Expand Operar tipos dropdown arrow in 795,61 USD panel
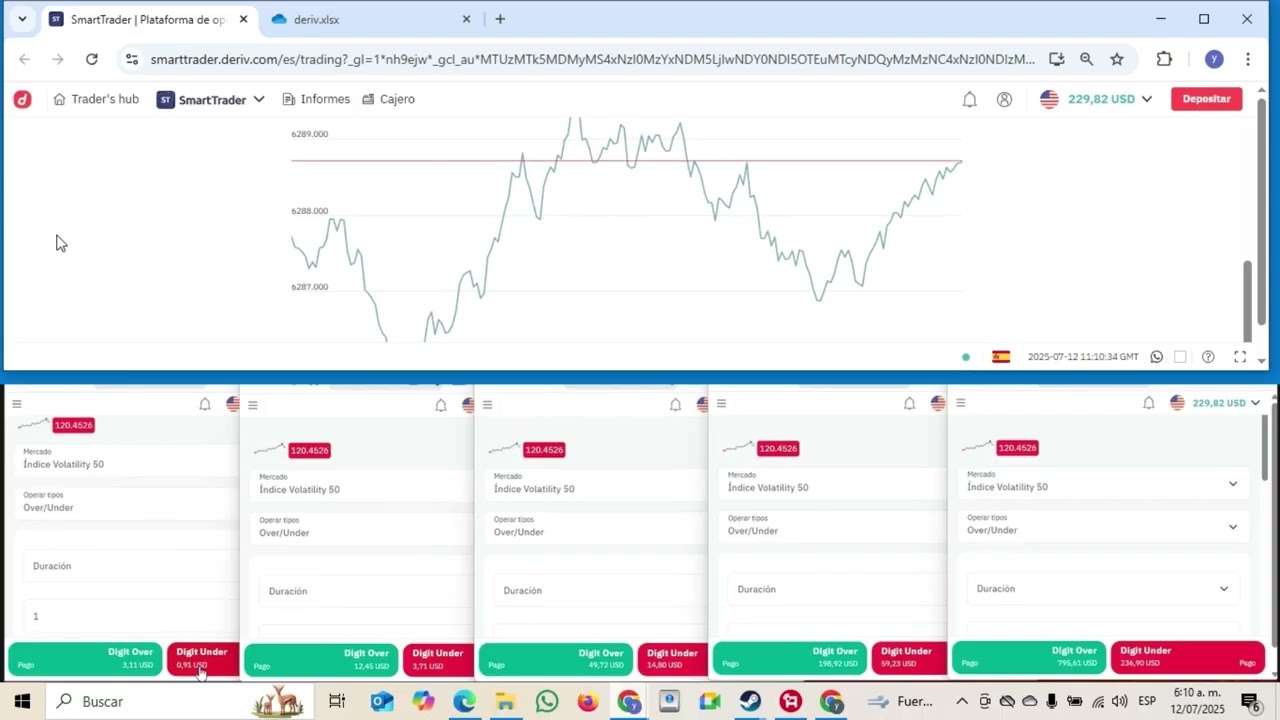 click(1233, 527)
